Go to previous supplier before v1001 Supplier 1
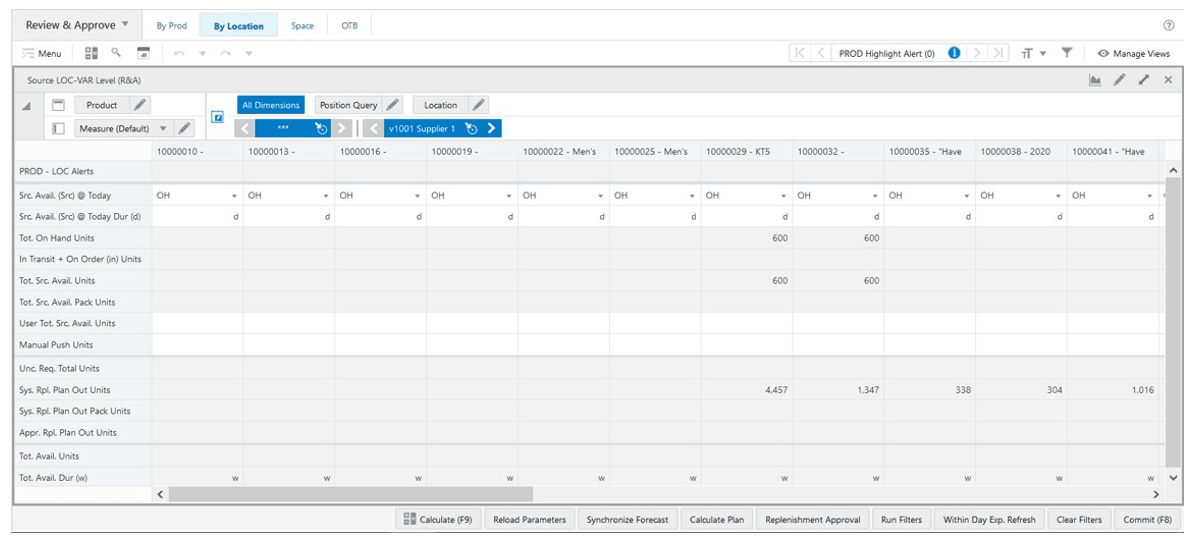Image resolution: width=1197 pixels, height=544 pixels. point(374,128)
